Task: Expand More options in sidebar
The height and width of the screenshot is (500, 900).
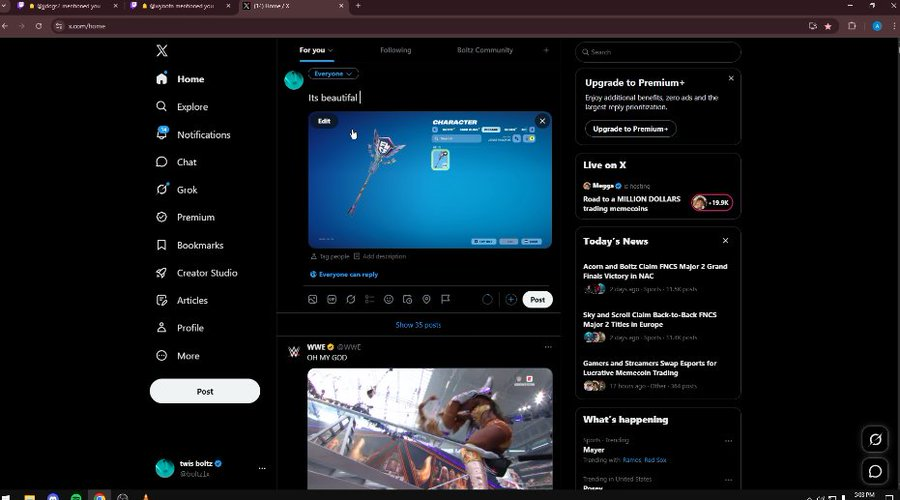Action: point(178,355)
